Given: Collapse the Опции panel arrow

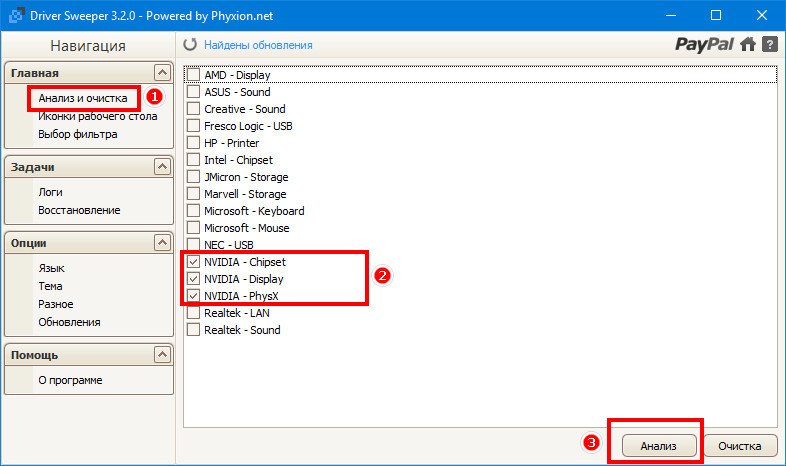Looking at the screenshot, I should [x=162, y=243].
